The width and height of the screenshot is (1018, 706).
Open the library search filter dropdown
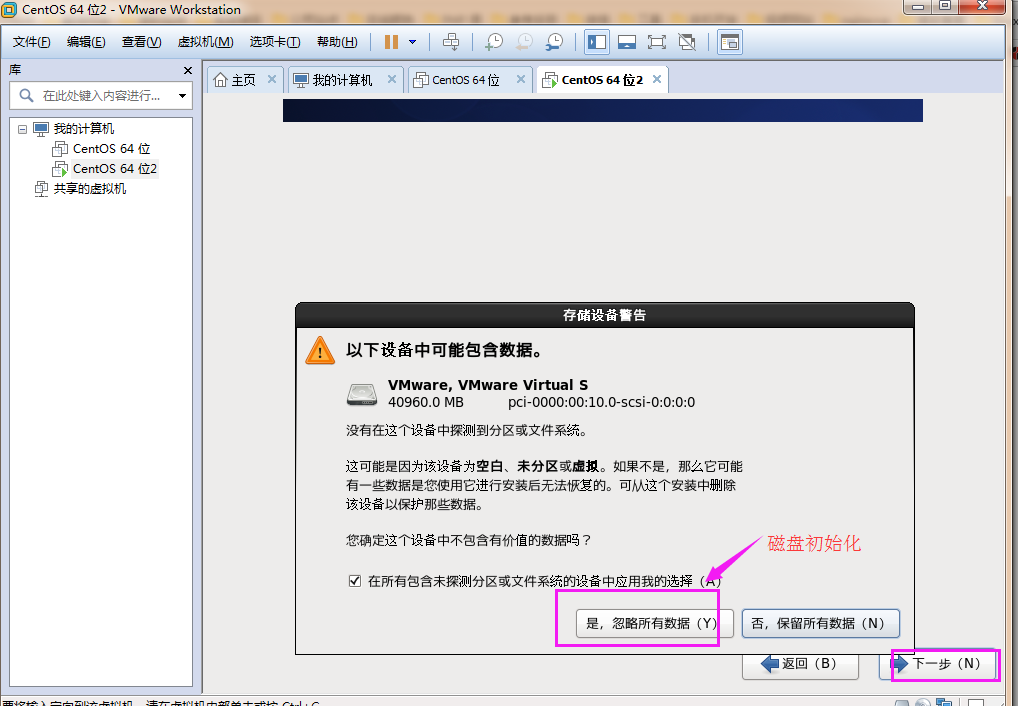[182, 96]
